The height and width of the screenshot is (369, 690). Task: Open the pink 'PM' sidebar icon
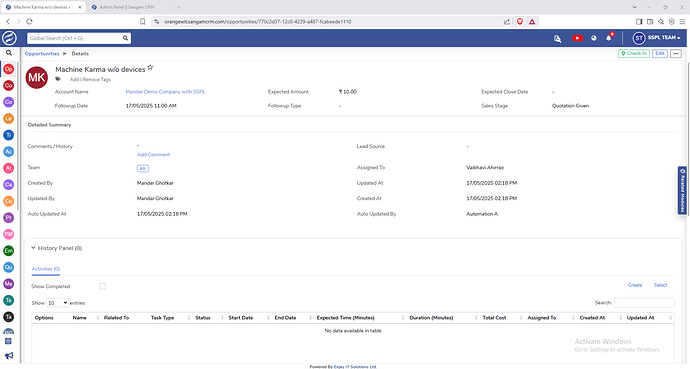(8, 234)
